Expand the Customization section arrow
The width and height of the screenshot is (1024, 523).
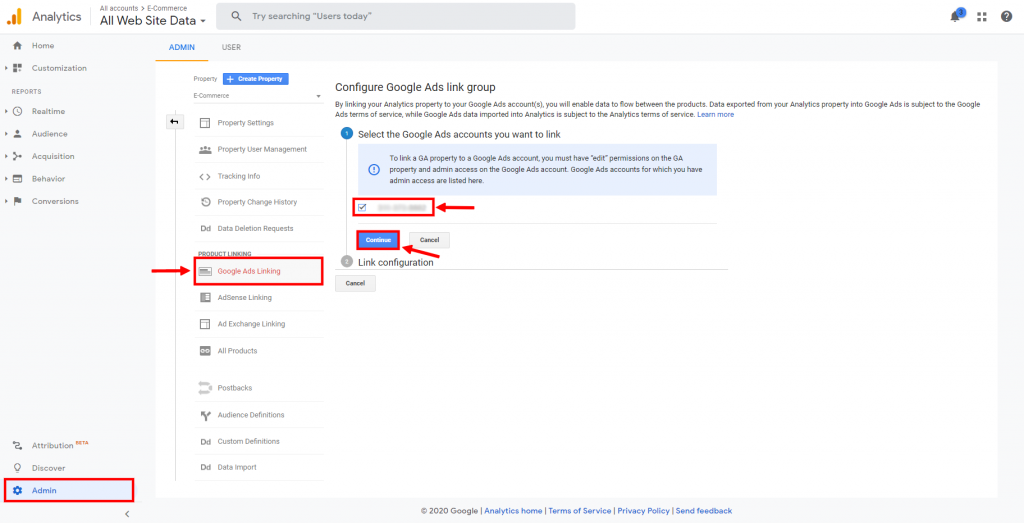(x=7, y=68)
